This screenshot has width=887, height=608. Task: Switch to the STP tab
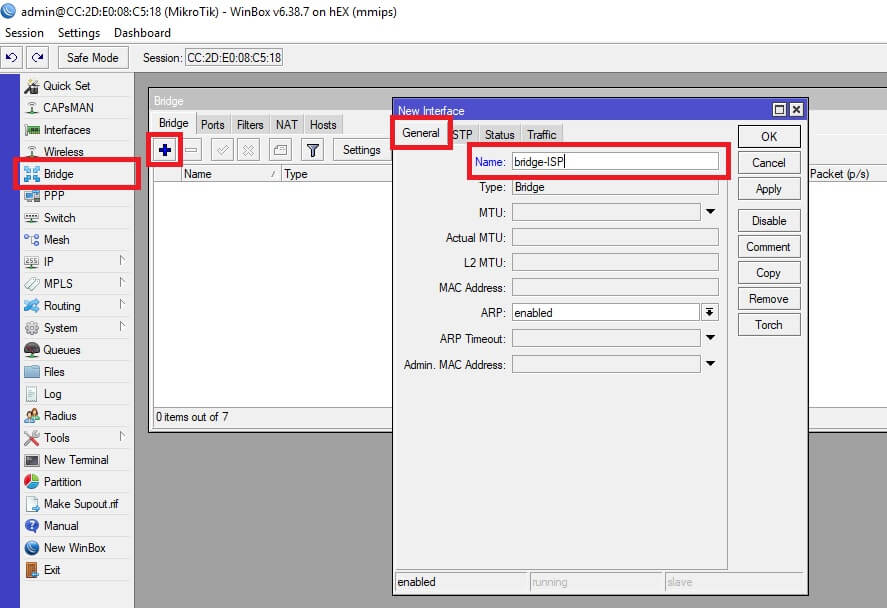coord(462,135)
